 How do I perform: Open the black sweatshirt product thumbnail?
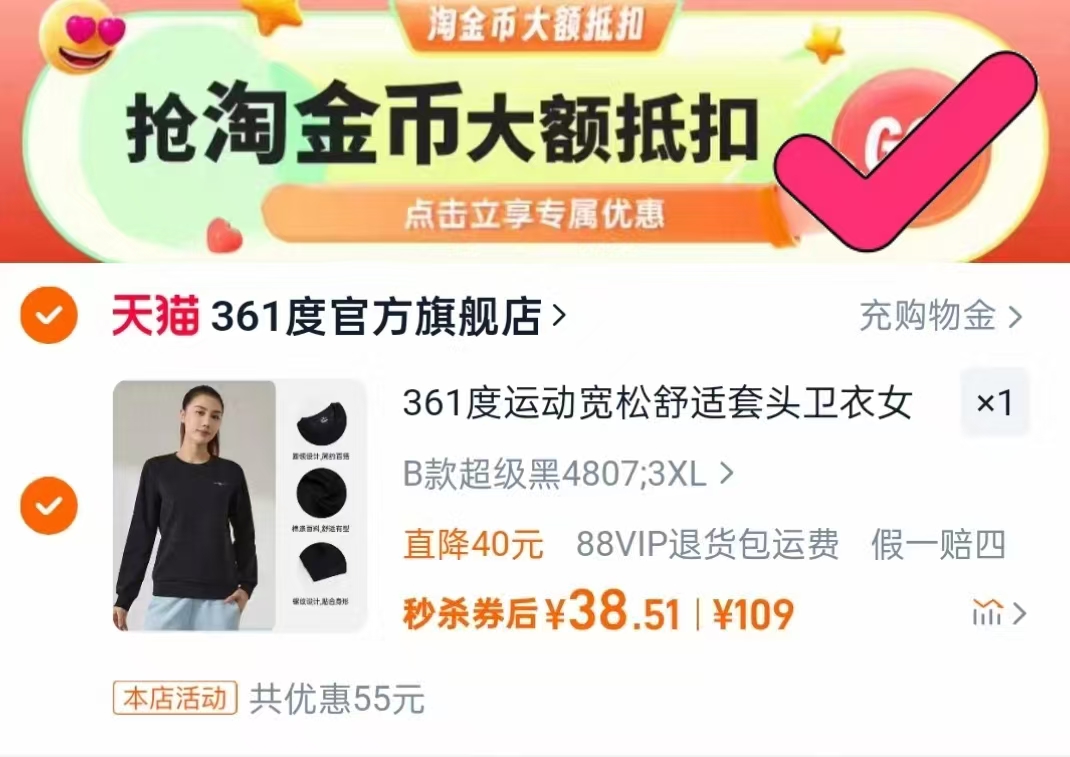click(x=240, y=506)
